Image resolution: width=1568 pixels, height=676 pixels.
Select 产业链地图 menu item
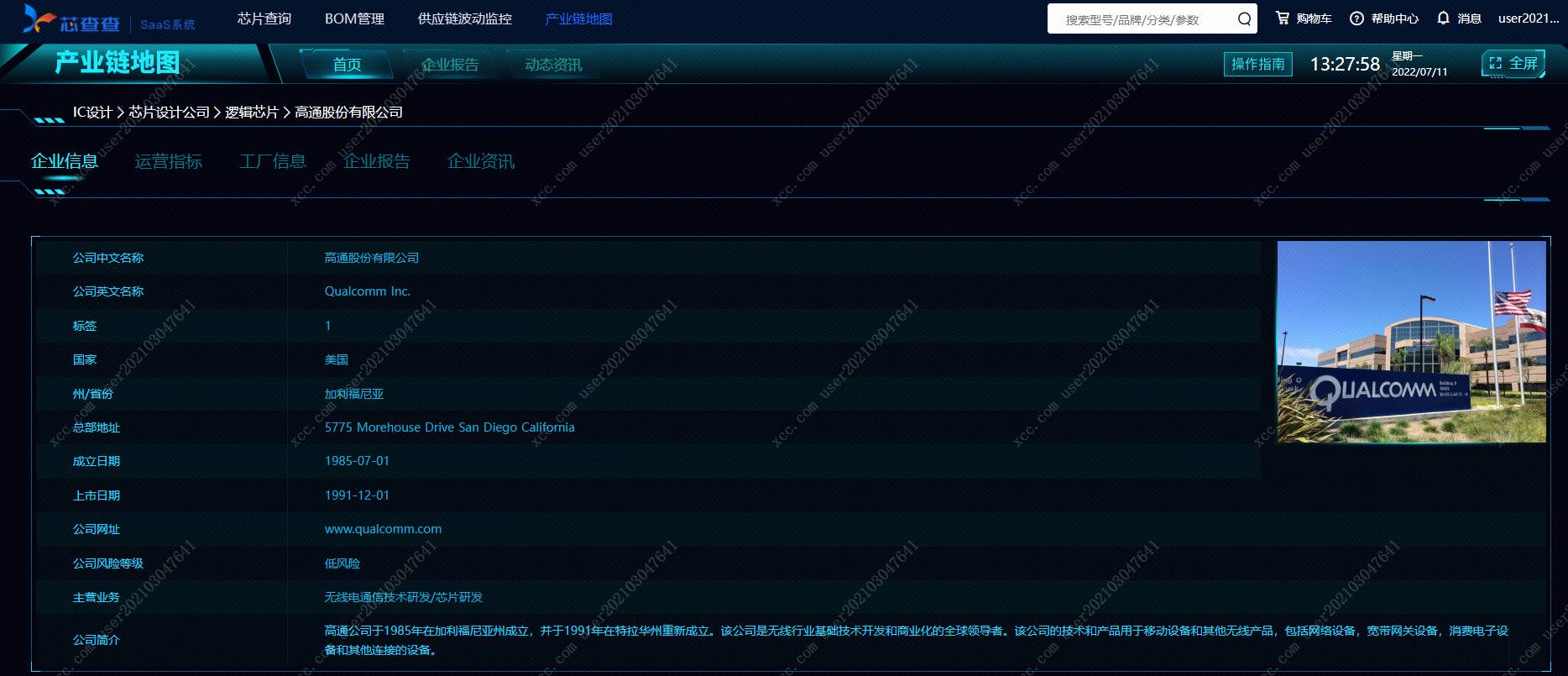coord(578,18)
